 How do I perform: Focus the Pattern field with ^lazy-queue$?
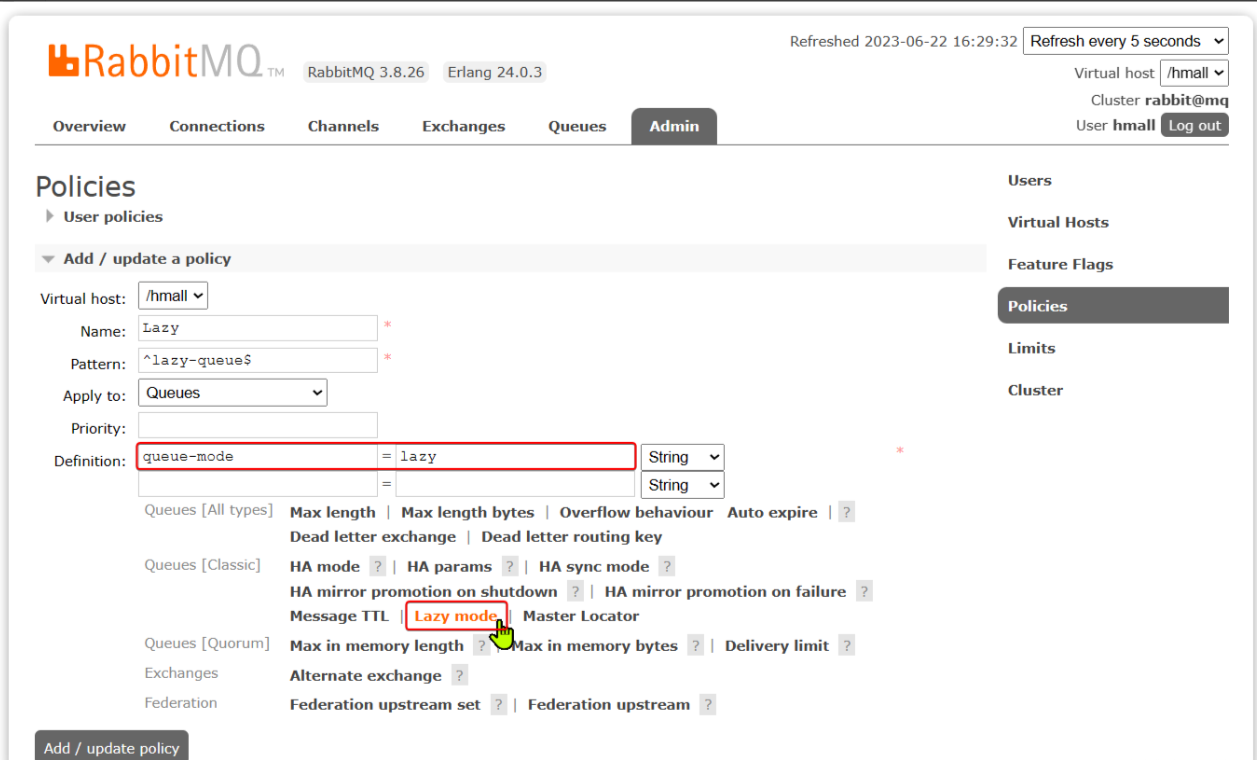coord(258,360)
